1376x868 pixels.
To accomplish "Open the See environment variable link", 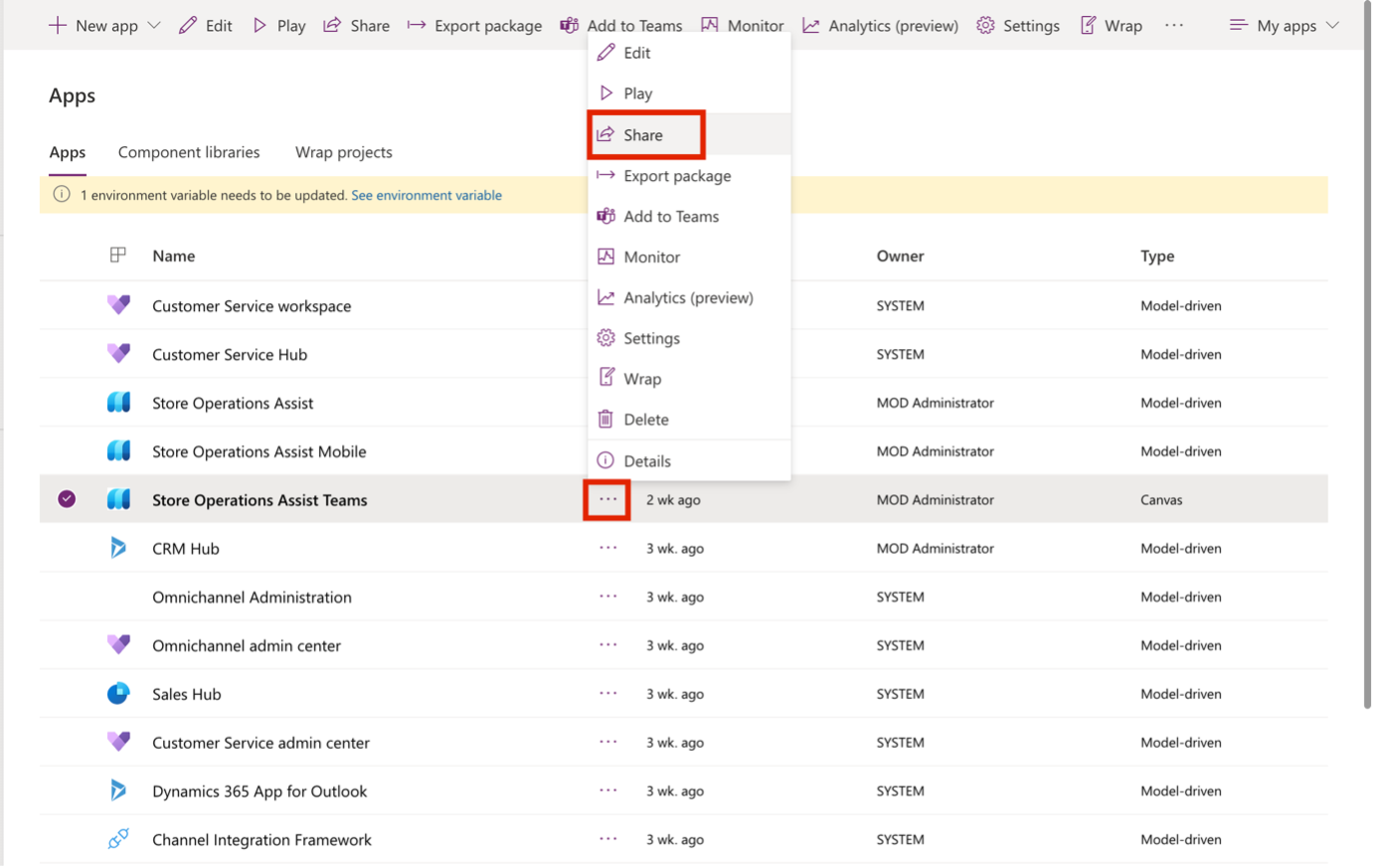I will click(x=427, y=195).
